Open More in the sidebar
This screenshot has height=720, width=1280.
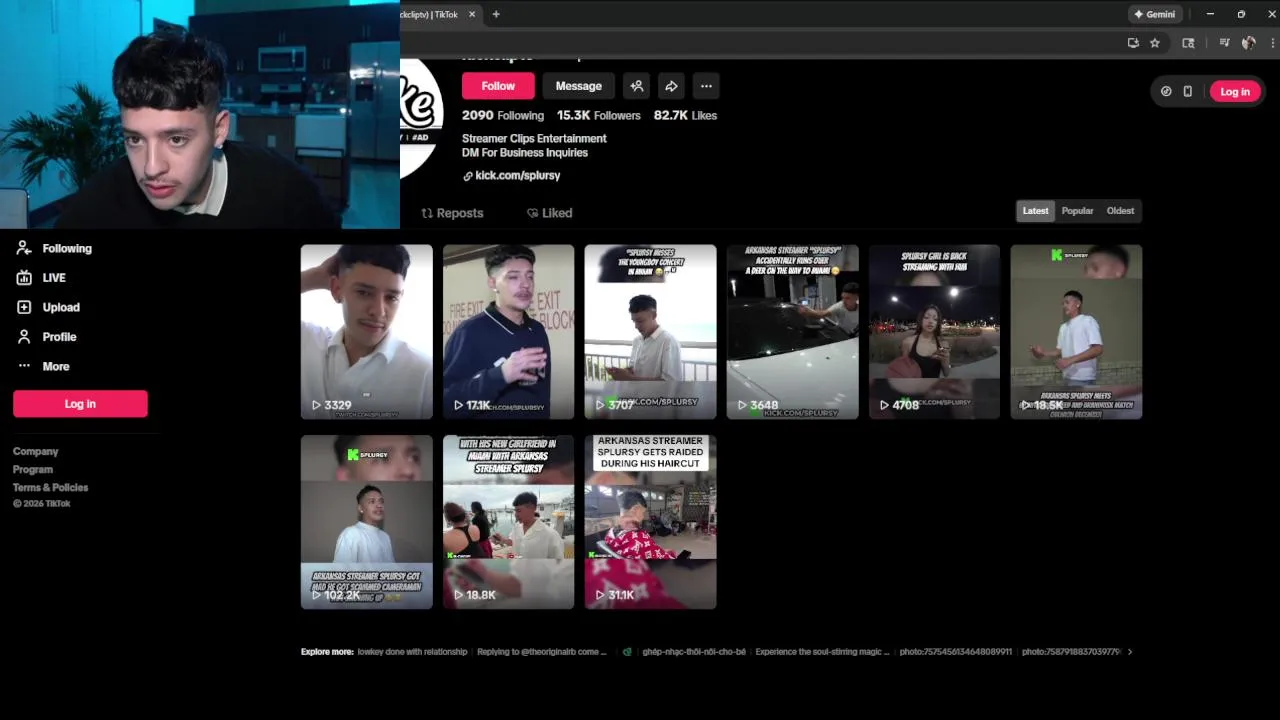coord(43,366)
